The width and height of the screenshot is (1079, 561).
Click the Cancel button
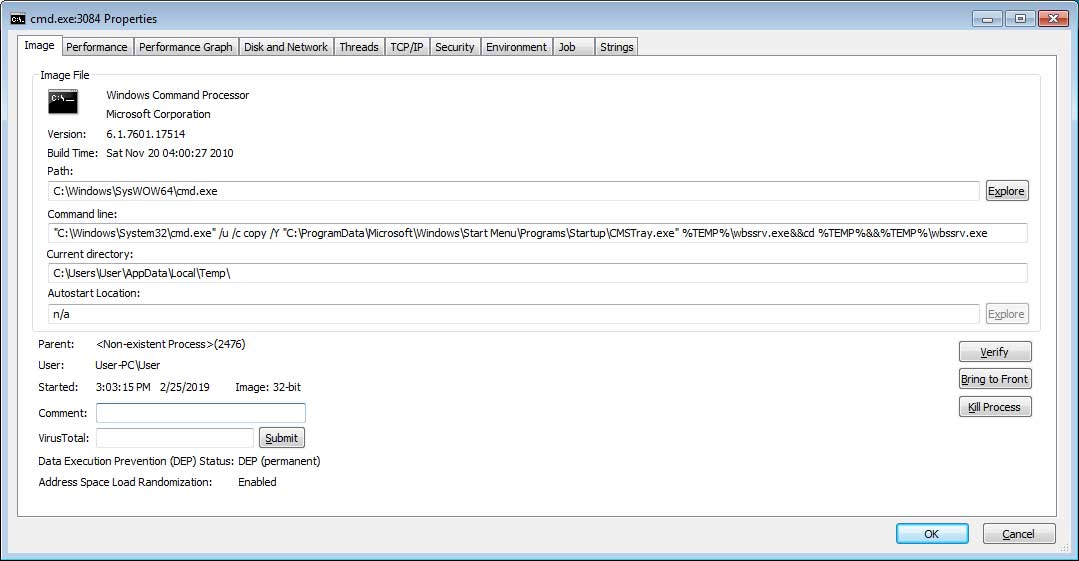1018,533
